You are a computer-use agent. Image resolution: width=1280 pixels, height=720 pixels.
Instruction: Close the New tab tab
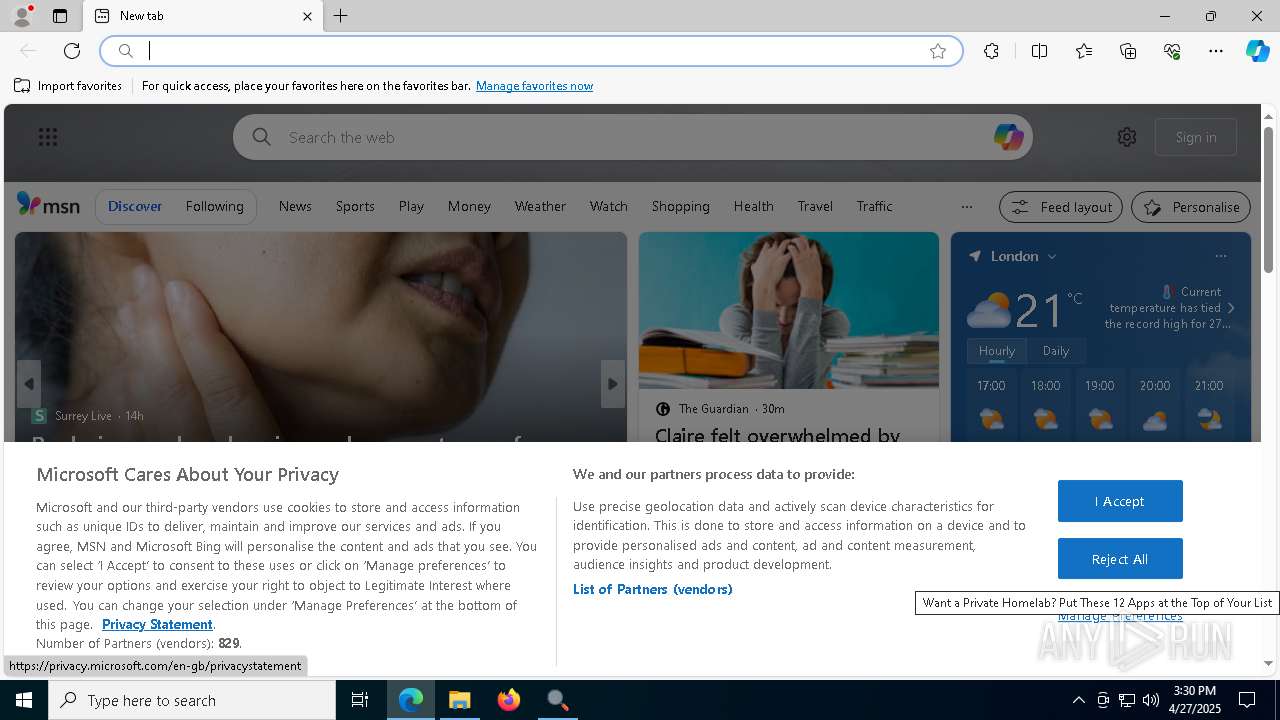pyautogui.click(x=307, y=16)
